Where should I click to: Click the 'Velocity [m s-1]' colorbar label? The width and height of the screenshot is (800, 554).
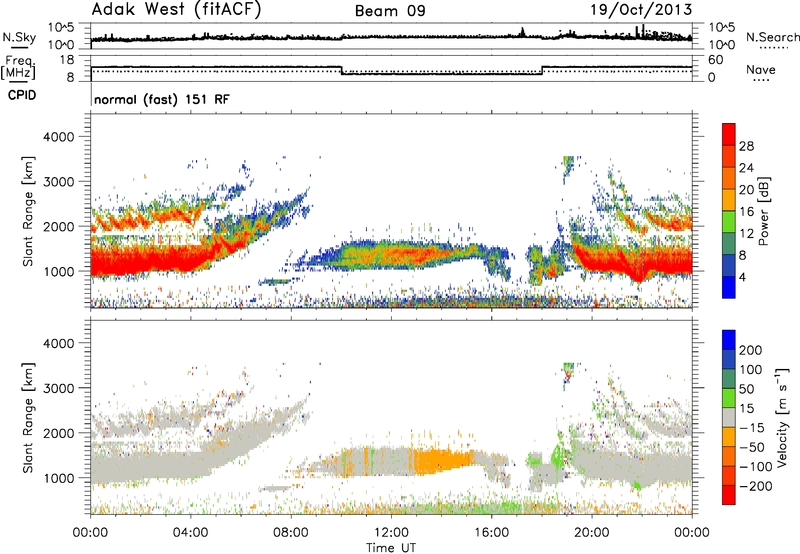point(782,417)
